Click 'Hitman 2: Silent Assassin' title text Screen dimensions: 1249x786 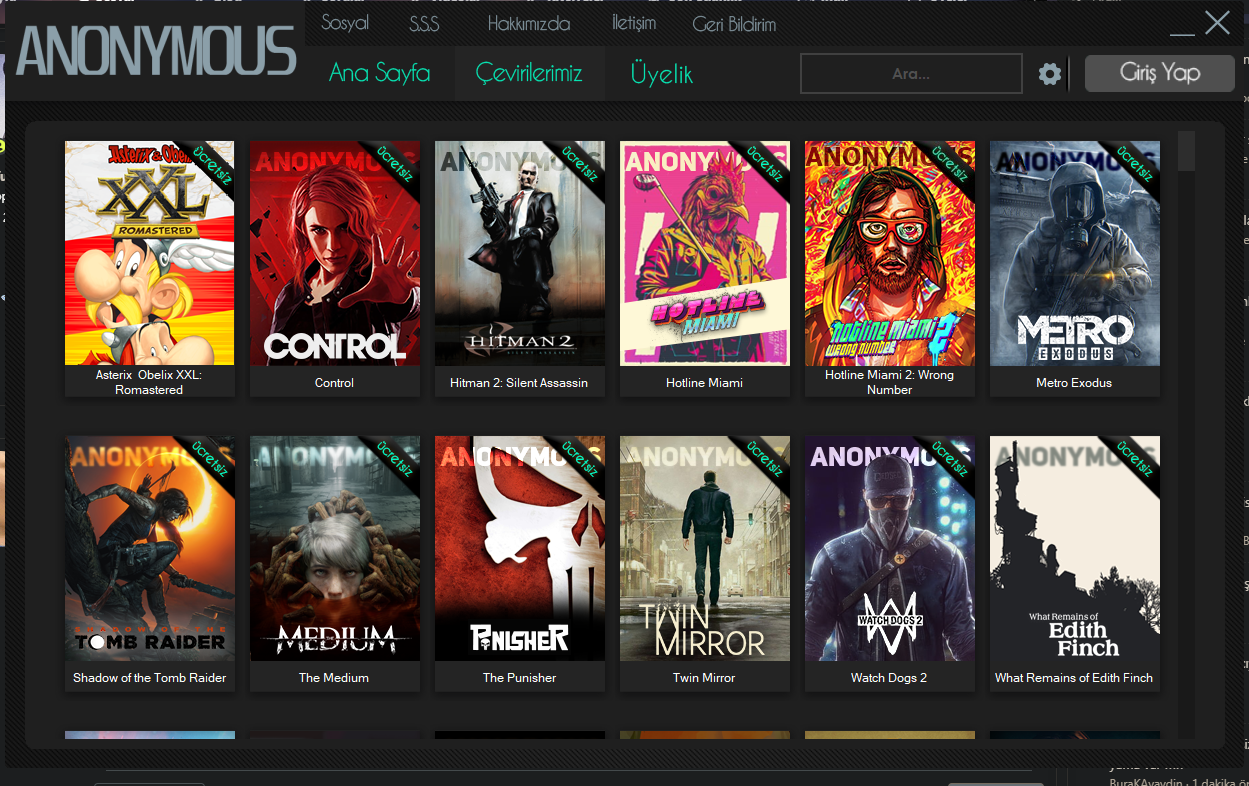pyautogui.click(x=519, y=383)
